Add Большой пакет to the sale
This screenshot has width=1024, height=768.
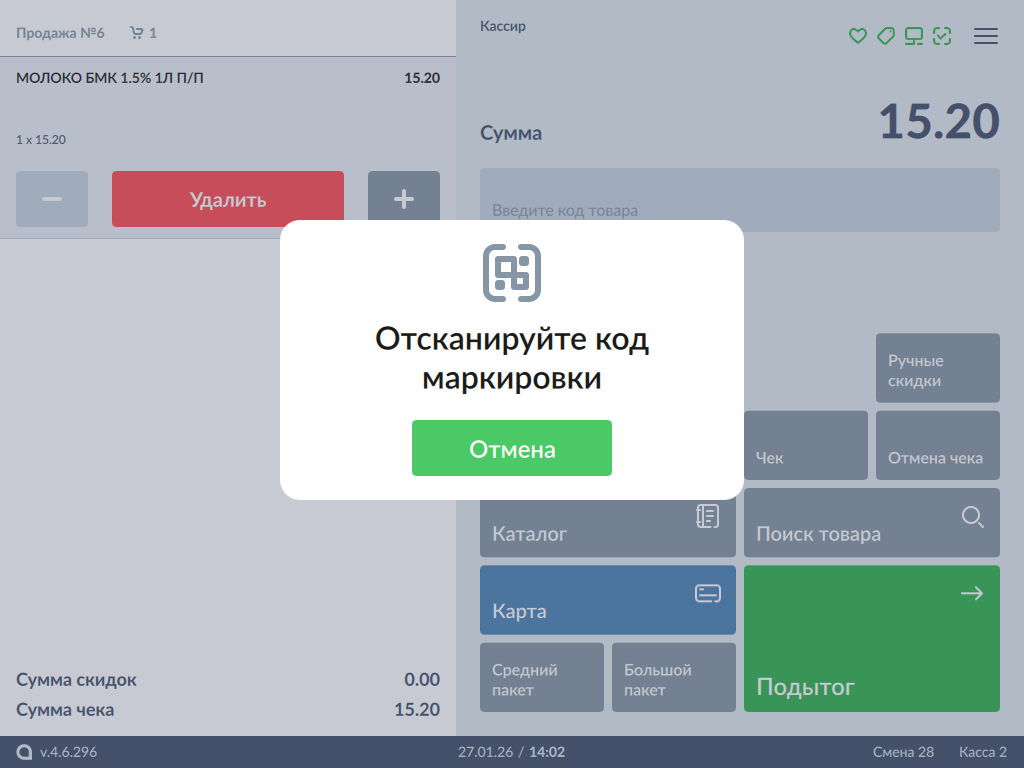click(x=673, y=677)
